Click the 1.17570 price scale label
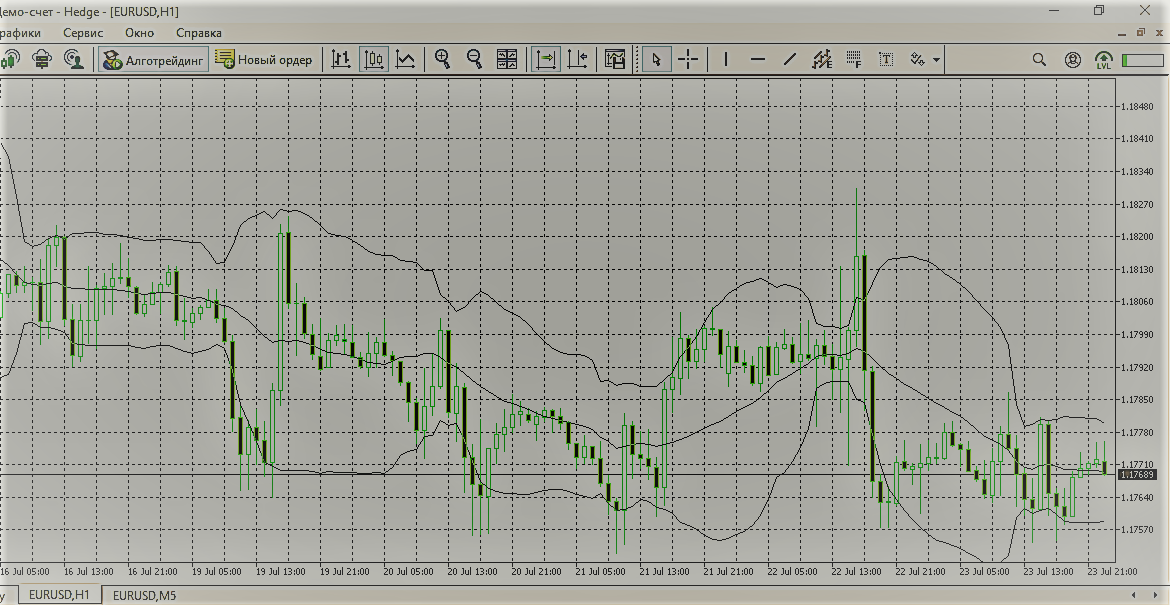The width and height of the screenshot is (1170, 605). tap(1136, 530)
